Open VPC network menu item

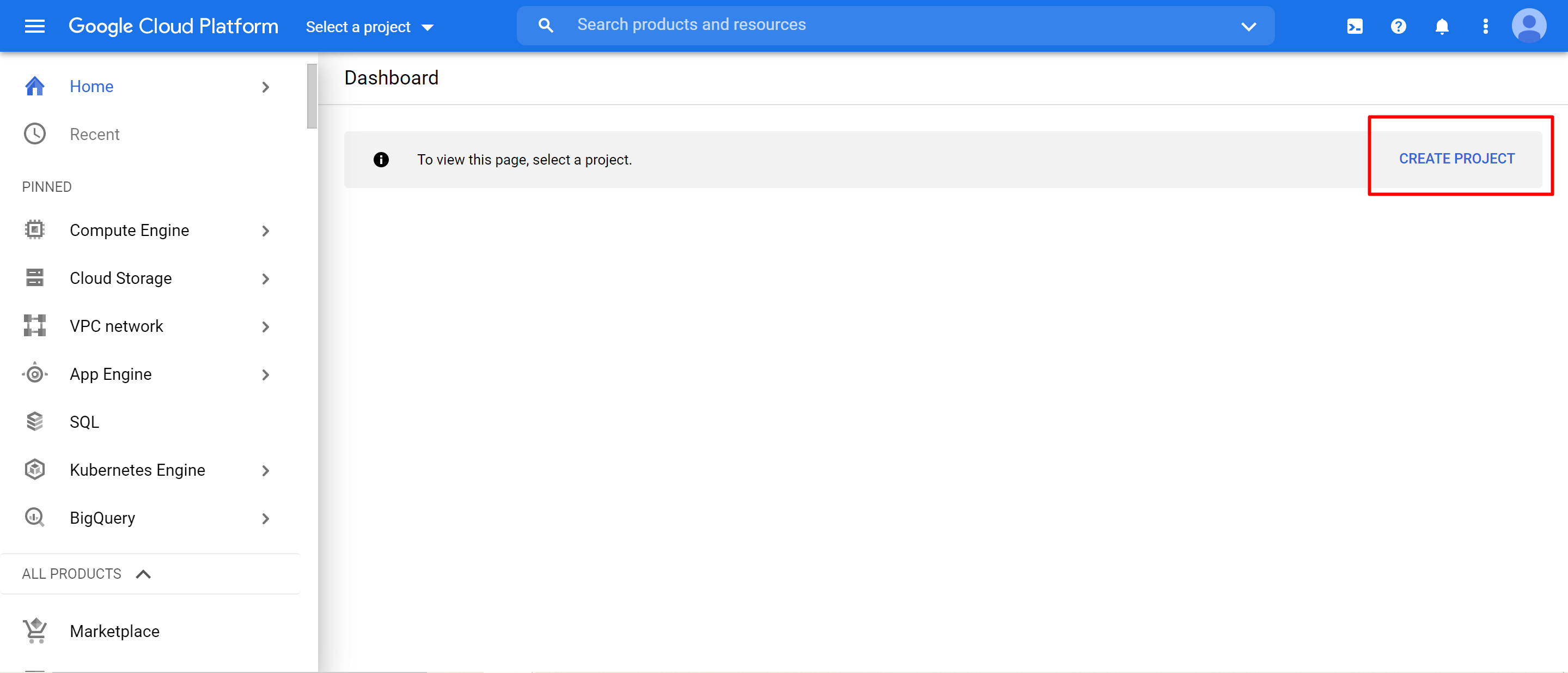[x=116, y=326]
